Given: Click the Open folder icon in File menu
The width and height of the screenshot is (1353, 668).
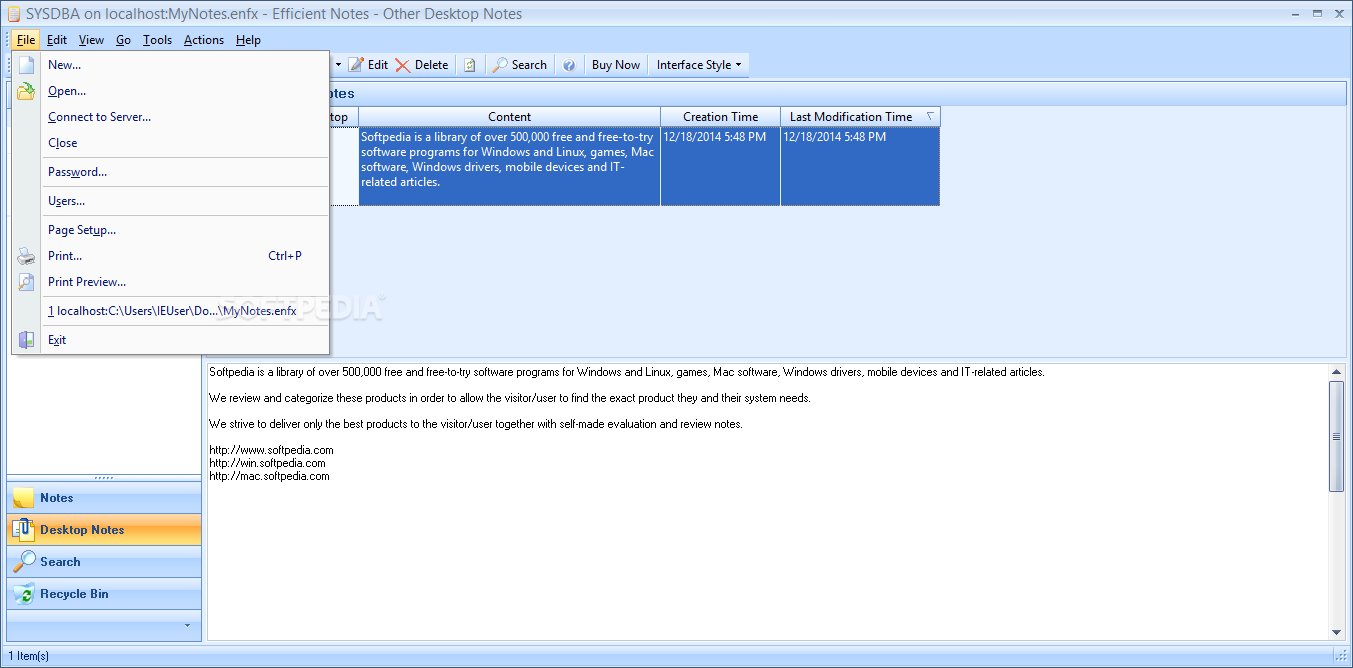Looking at the screenshot, I should click(27, 91).
